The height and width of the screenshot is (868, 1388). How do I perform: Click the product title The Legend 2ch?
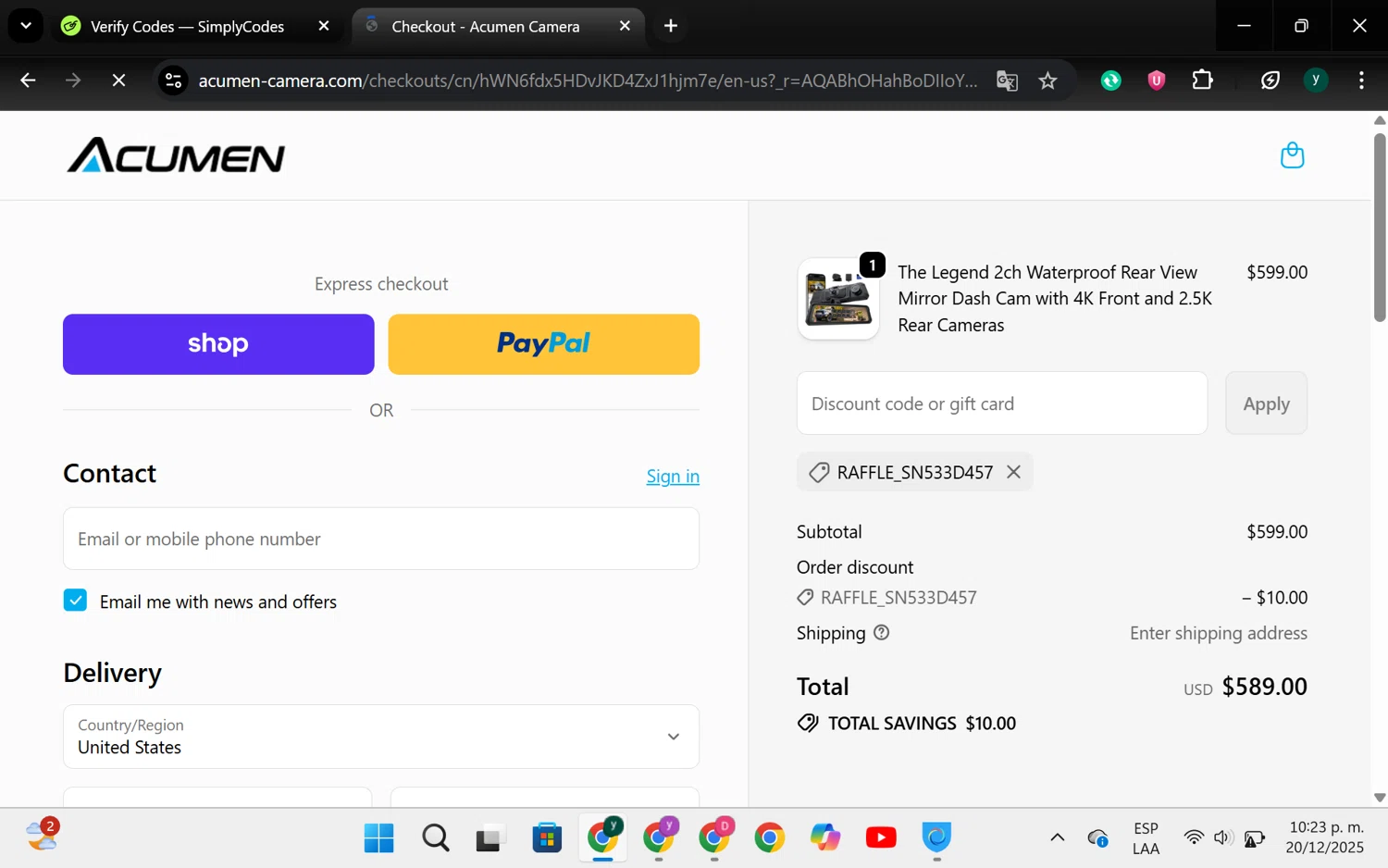click(1055, 298)
